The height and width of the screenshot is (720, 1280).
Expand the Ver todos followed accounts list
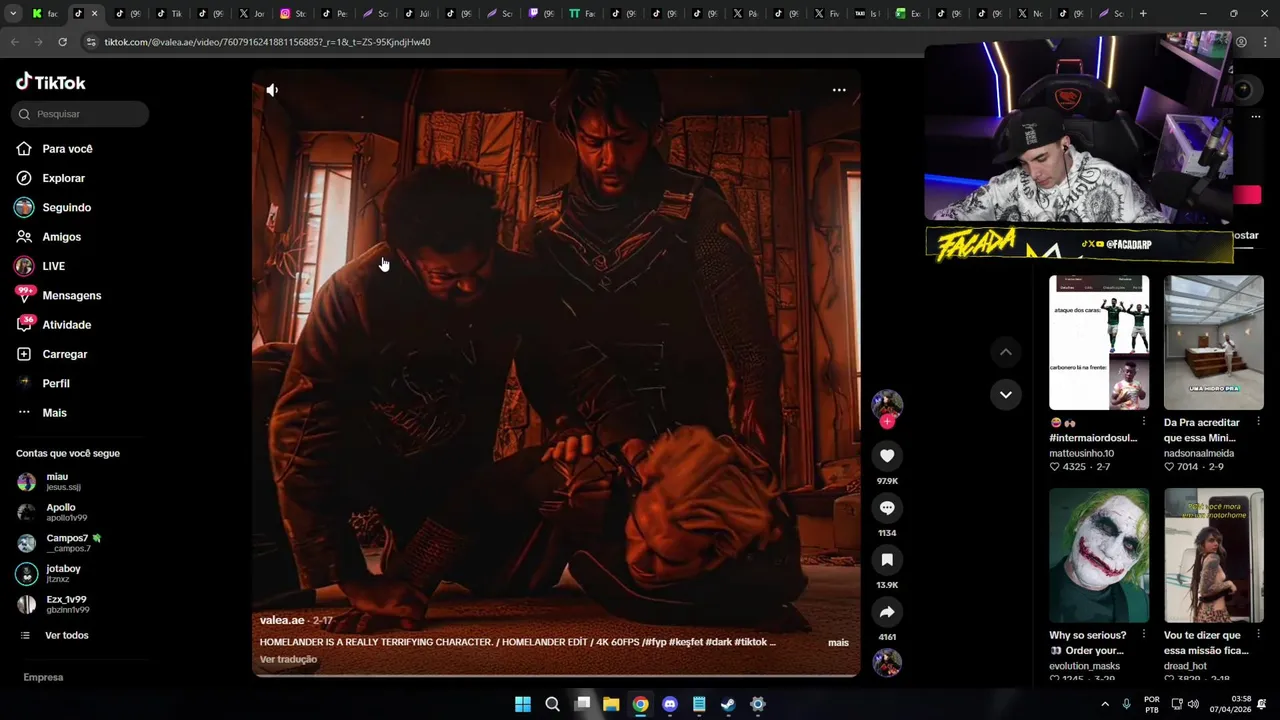click(x=67, y=635)
